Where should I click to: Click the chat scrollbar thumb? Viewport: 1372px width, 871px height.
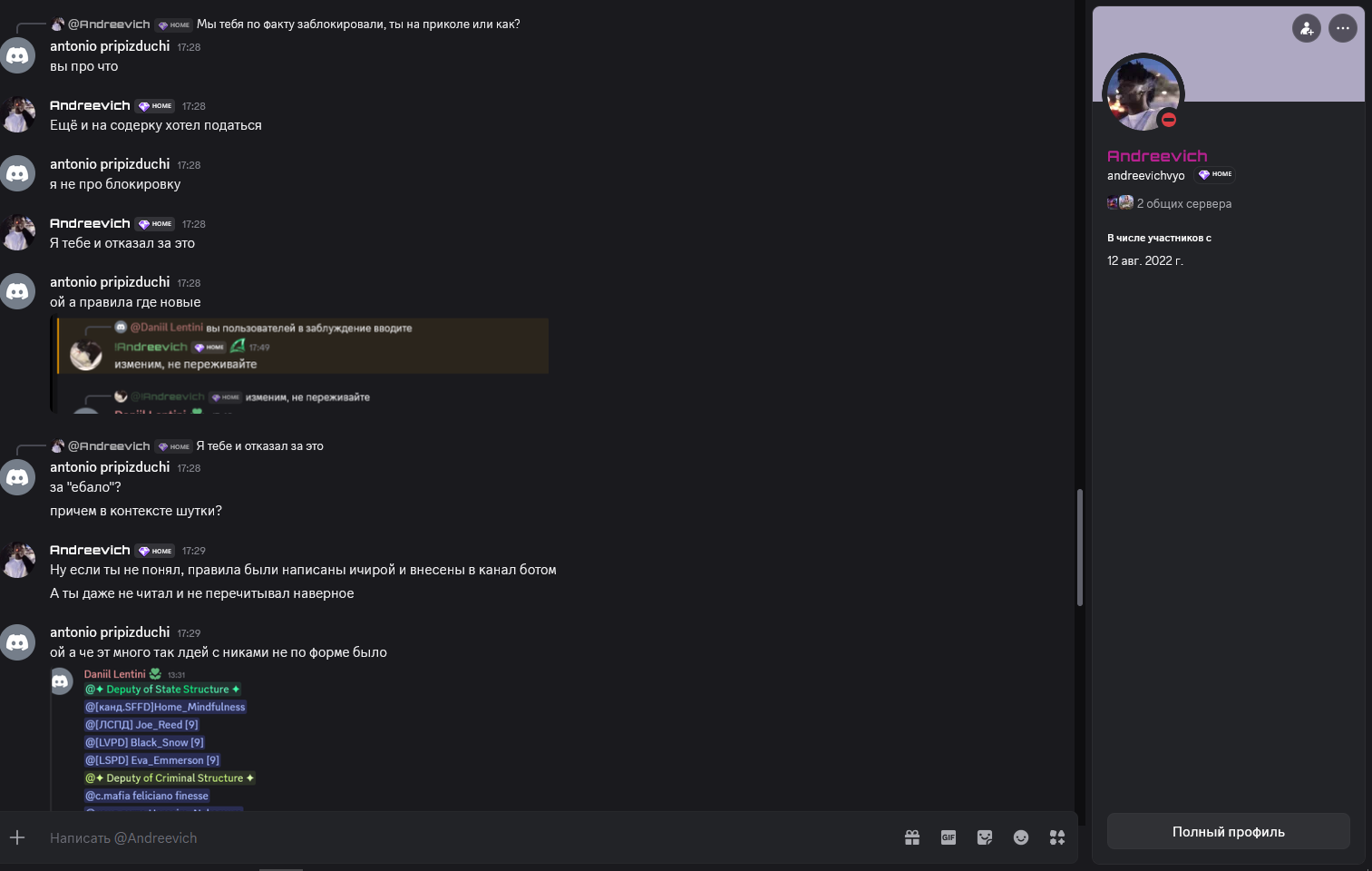coord(1080,547)
